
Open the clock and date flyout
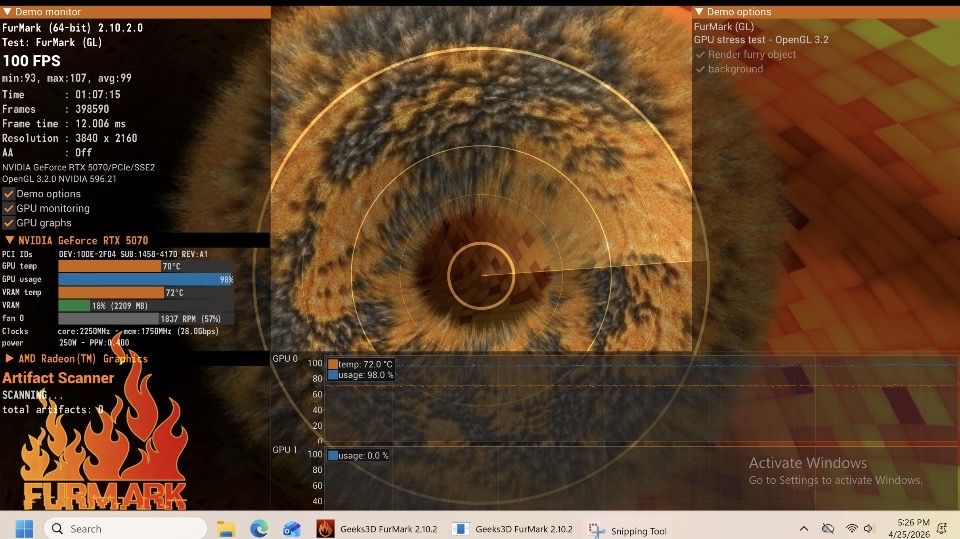coord(914,528)
